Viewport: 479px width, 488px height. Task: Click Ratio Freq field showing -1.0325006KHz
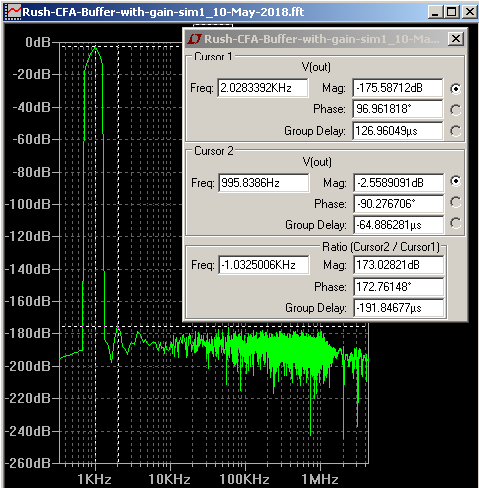[x=264, y=265]
